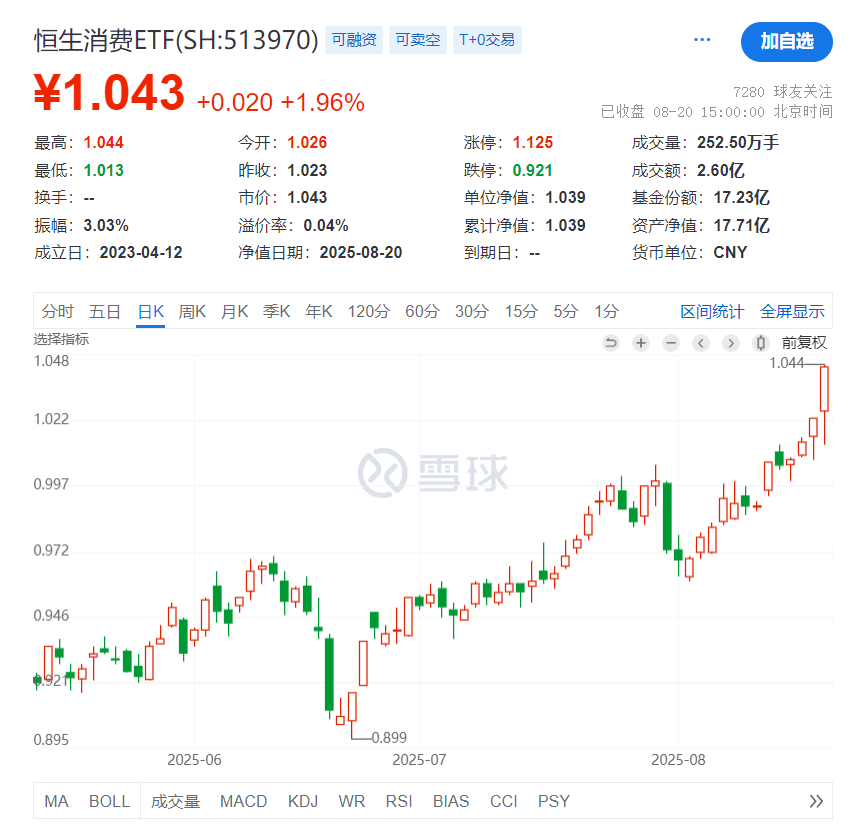Select the 5分 chart tab
The height and width of the screenshot is (831, 860).
565,312
